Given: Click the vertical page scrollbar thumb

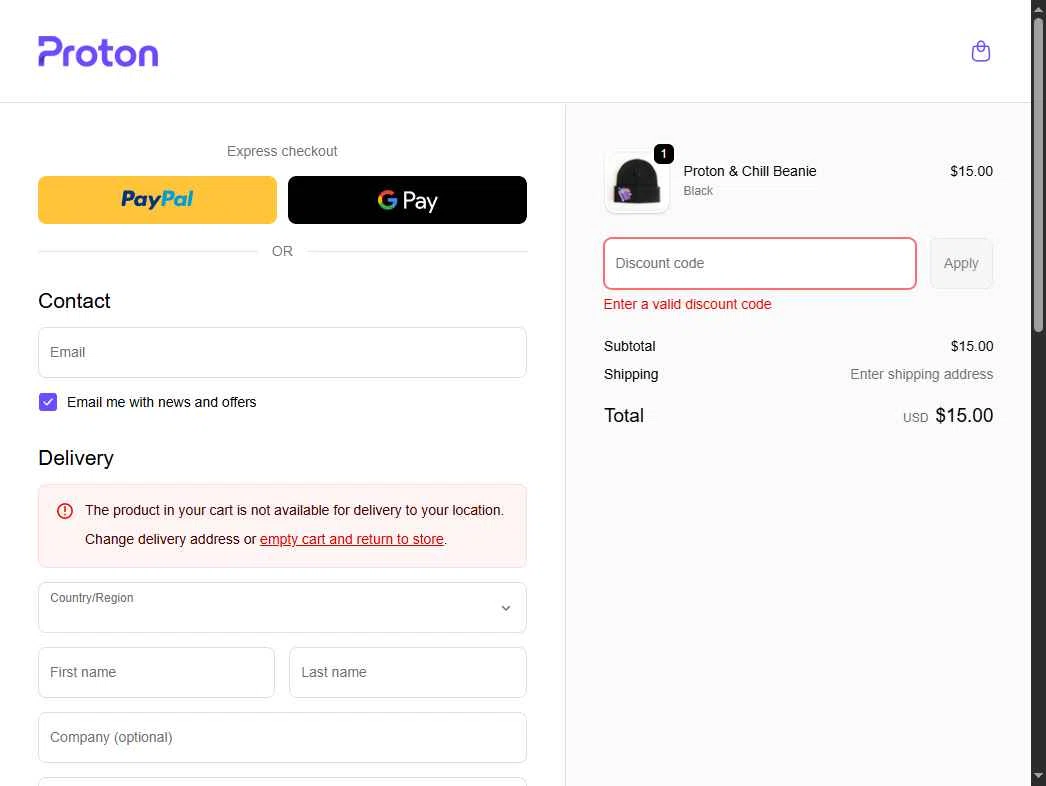Looking at the screenshot, I should pos(1038,173).
